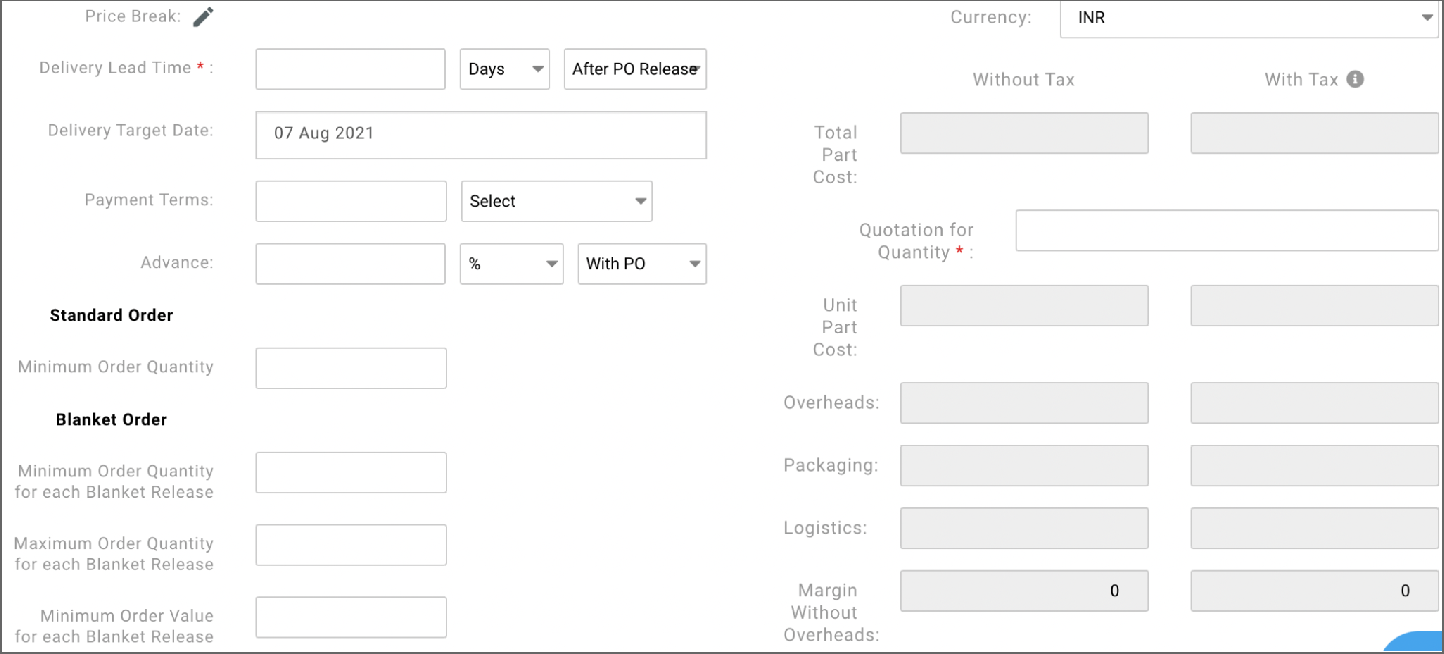Open the Days unit dropdown
The image size is (1444, 654).
coord(504,69)
